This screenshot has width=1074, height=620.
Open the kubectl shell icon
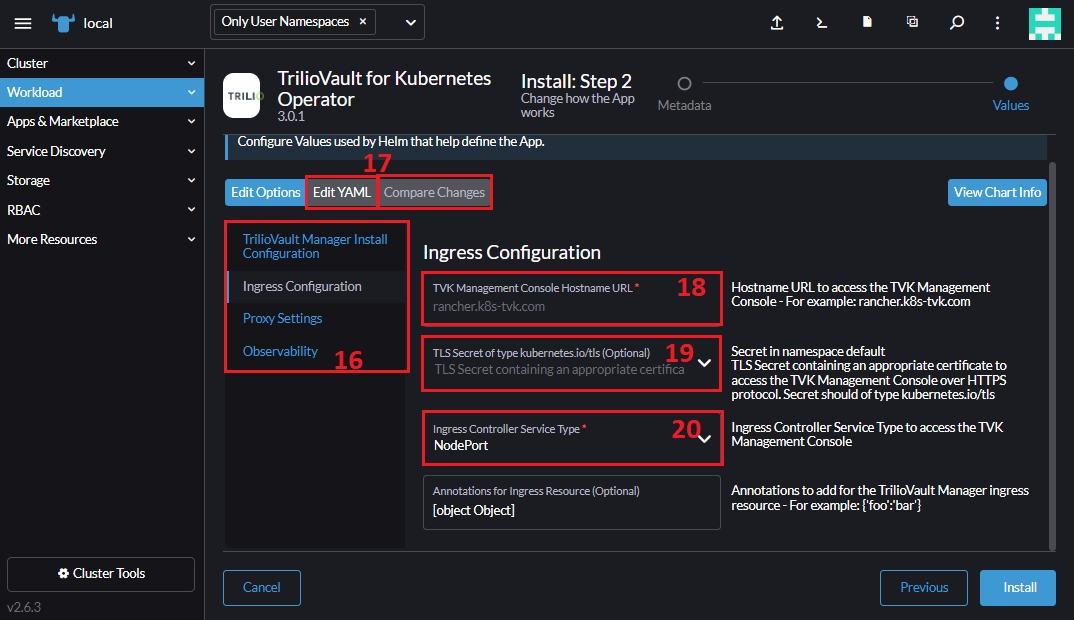(x=822, y=23)
